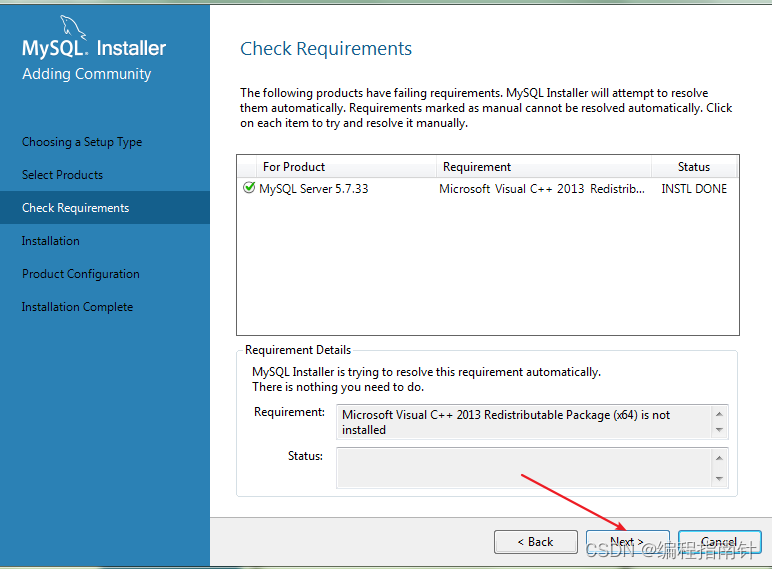The width and height of the screenshot is (772, 569).
Task: Open the Installation step in sidebar
Action: (x=50, y=241)
